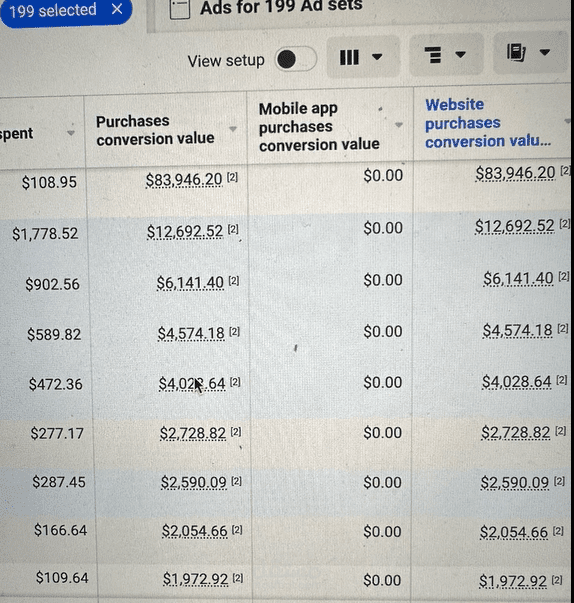This screenshot has width=574, height=603.
Task: Open the $1,972.92 website purchases value
Action: [x=512, y=581]
